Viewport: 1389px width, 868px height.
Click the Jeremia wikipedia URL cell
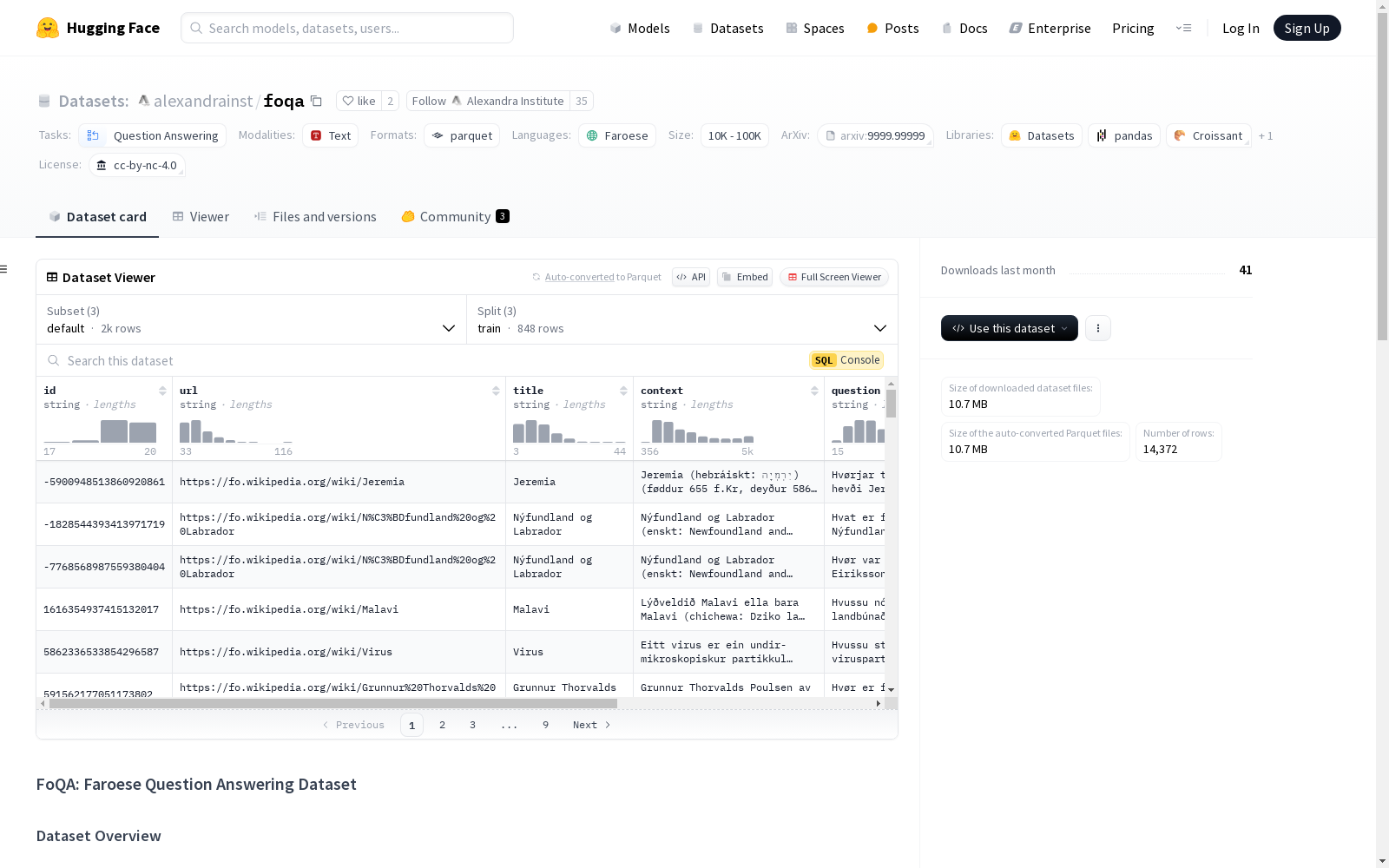339,482
